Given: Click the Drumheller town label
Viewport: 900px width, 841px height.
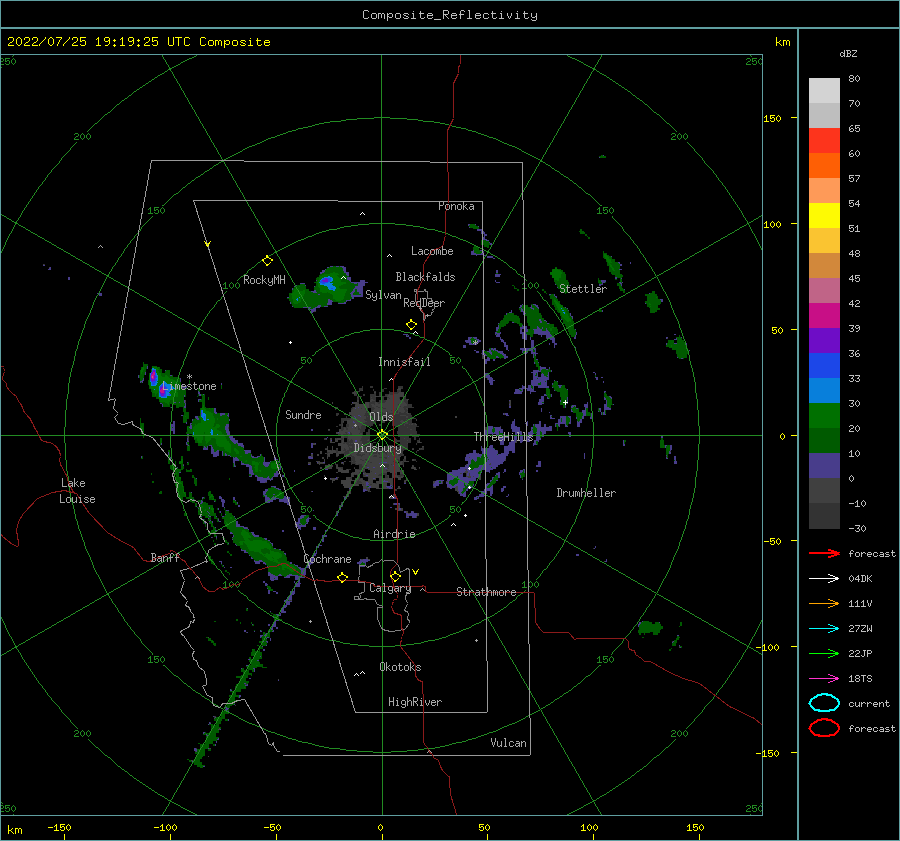Looking at the screenshot, I should (x=586, y=493).
